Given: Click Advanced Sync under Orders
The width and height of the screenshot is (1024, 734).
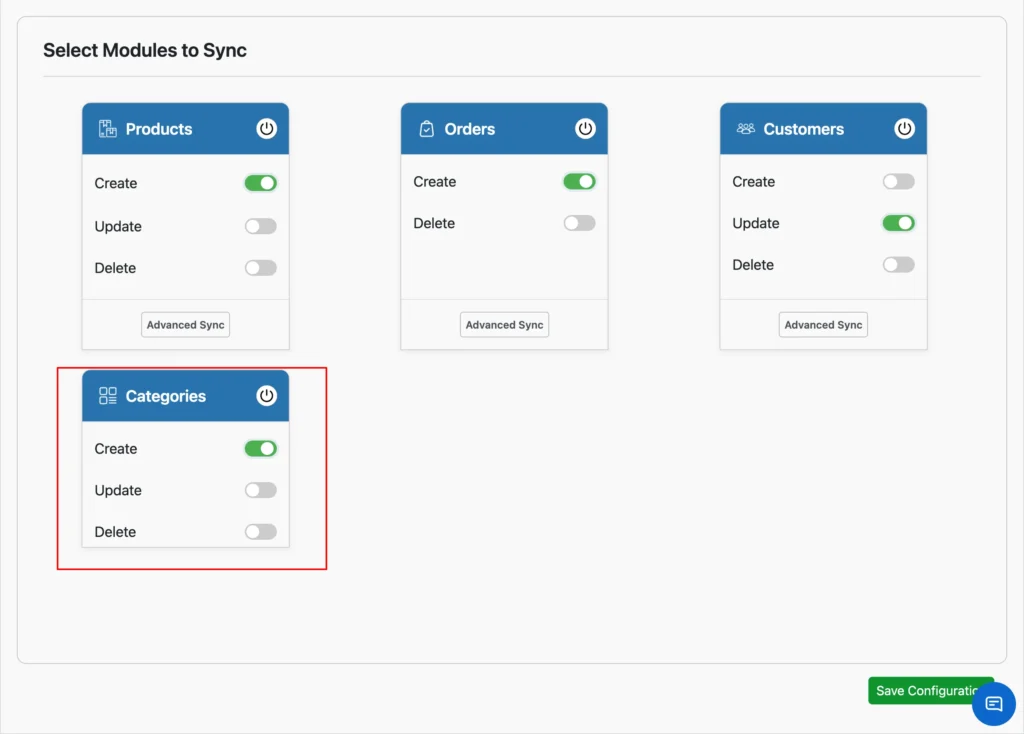Looking at the screenshot, I should [504, 324].
